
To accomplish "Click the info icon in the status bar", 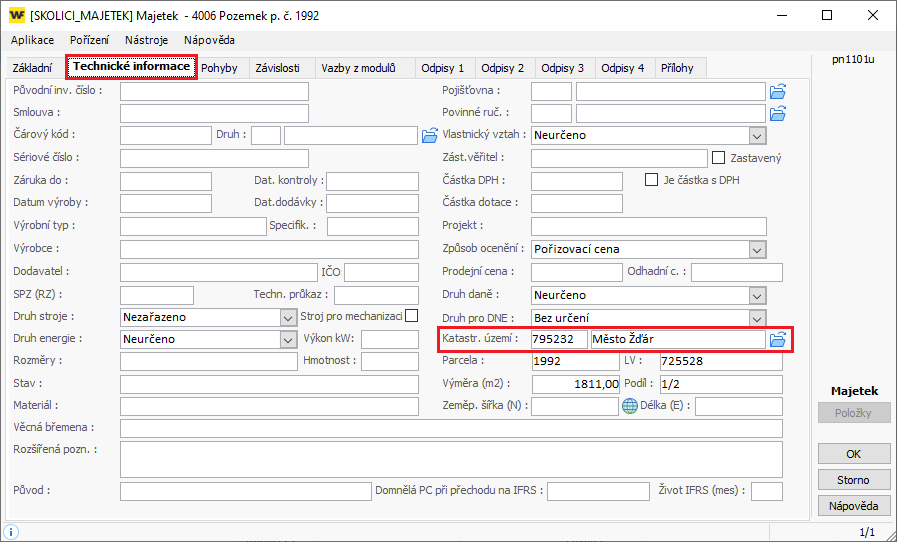I will (x=11, y=532).
